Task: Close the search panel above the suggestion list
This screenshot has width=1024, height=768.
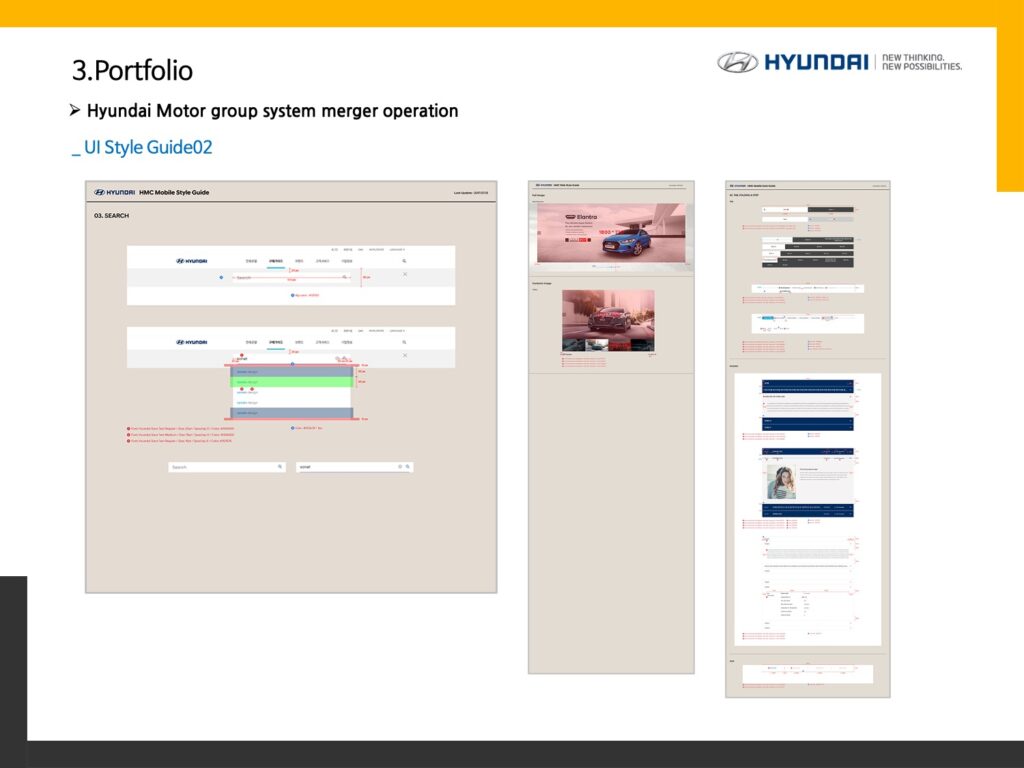Action: coord(405,355)
